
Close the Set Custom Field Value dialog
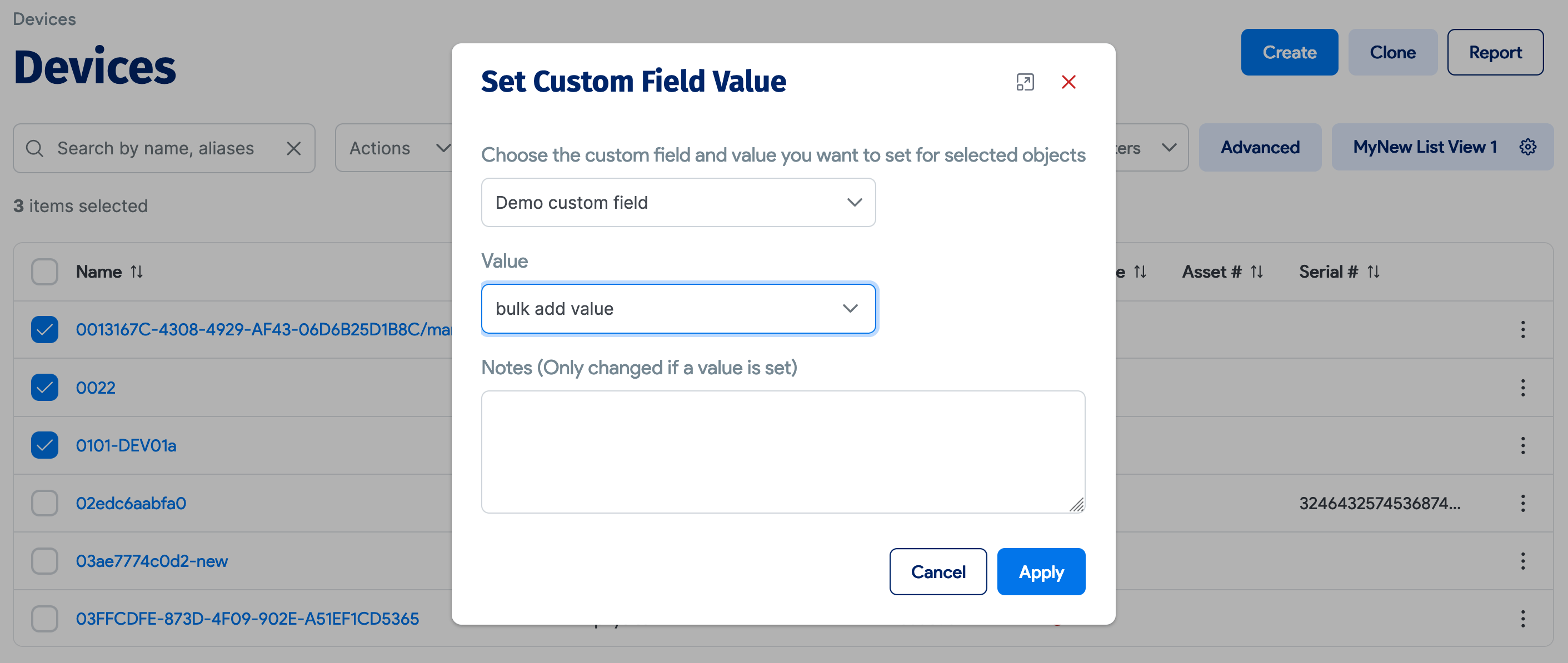tap(1070, 82)
